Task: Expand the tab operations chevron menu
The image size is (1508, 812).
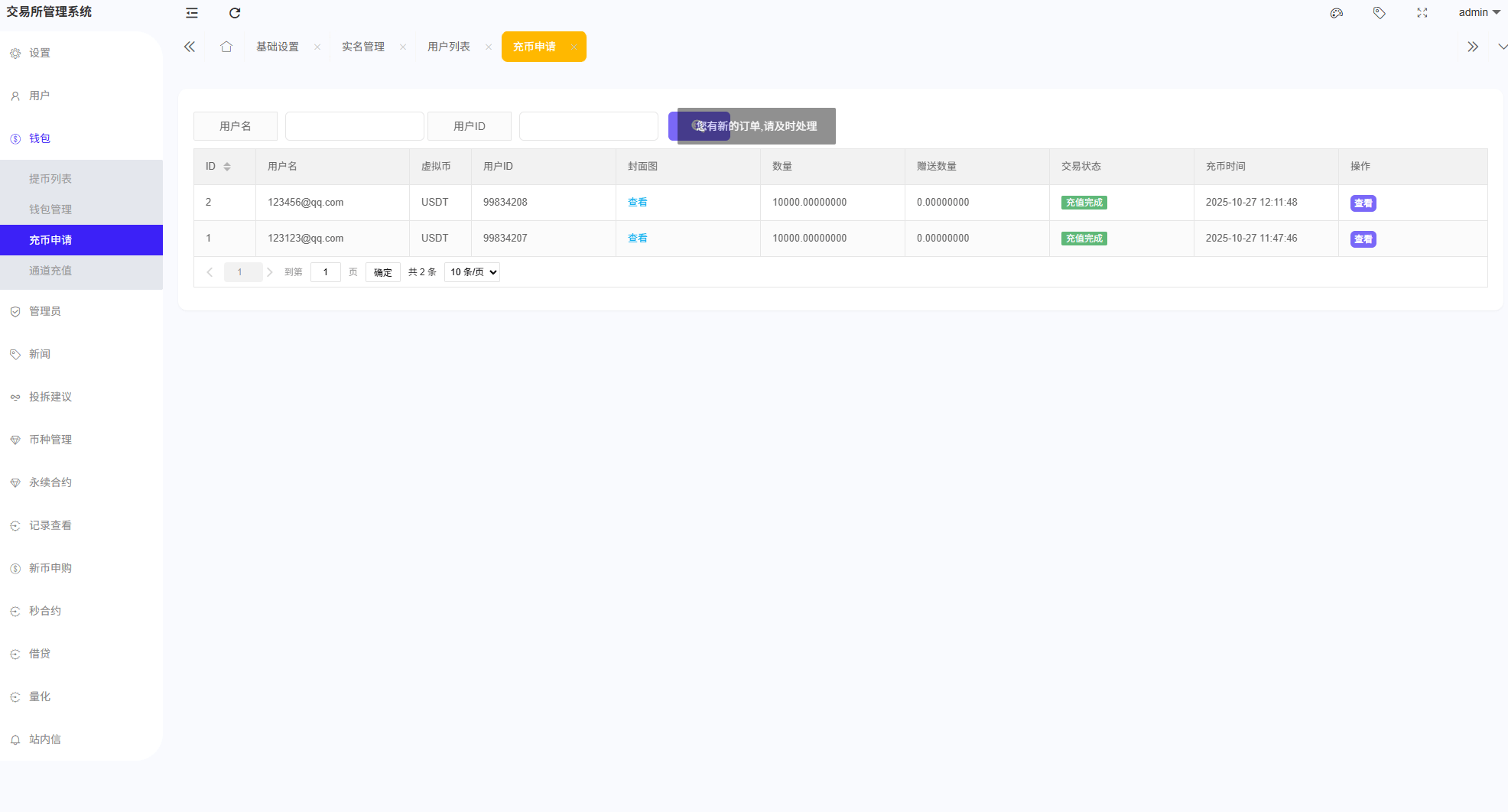Action: point(1502,47)
